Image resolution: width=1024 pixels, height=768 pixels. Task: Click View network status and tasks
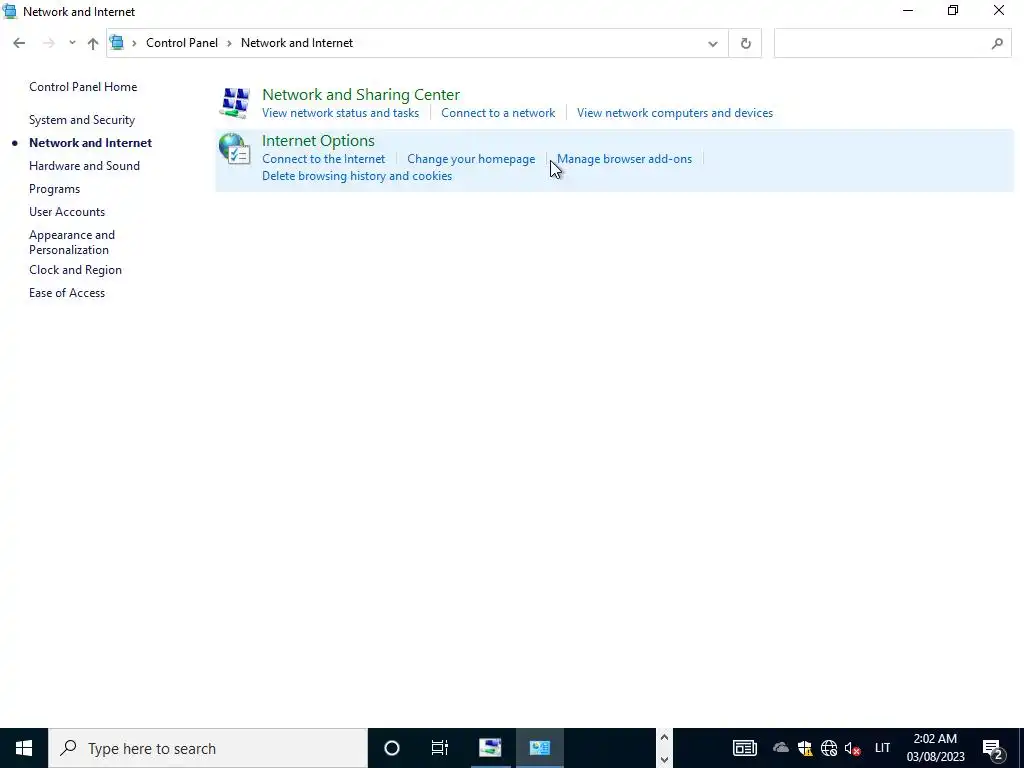point(340,113)
